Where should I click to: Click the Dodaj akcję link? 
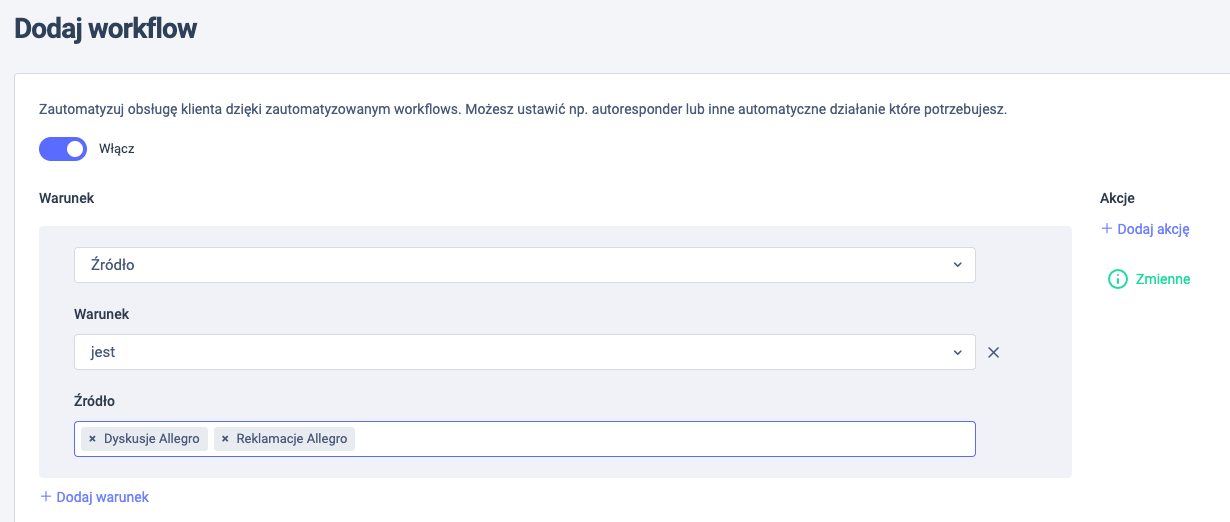pyautogui.click(x=1153, y=229)
